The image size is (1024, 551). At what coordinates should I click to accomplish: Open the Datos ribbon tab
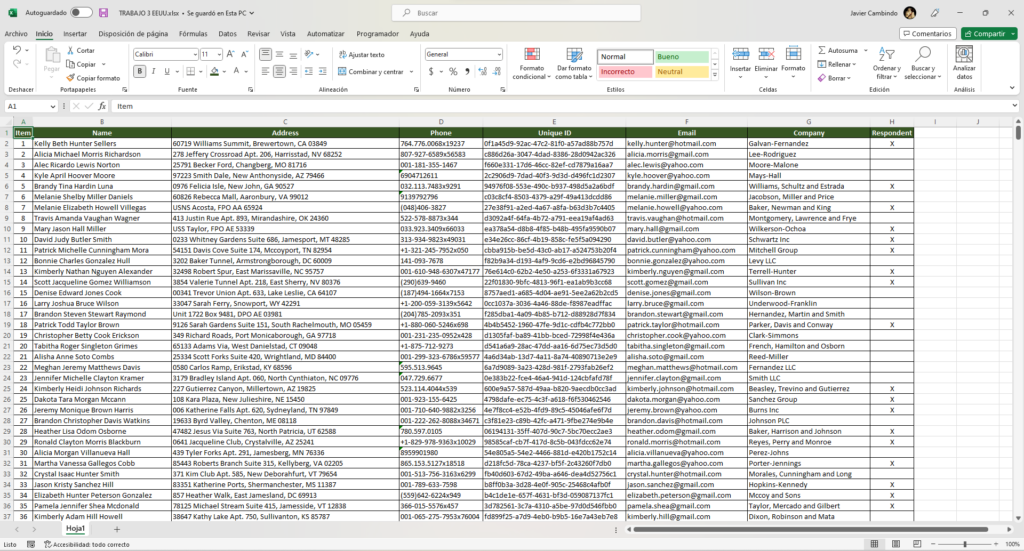click(x=227, y=33)
